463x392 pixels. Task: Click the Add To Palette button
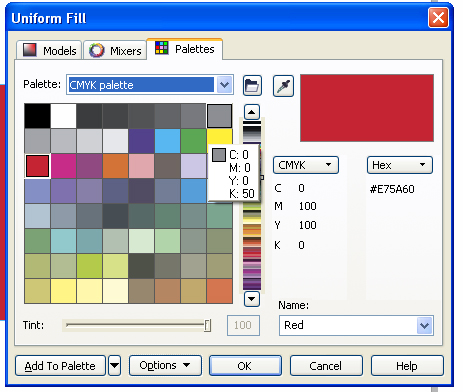pos(60,366)
